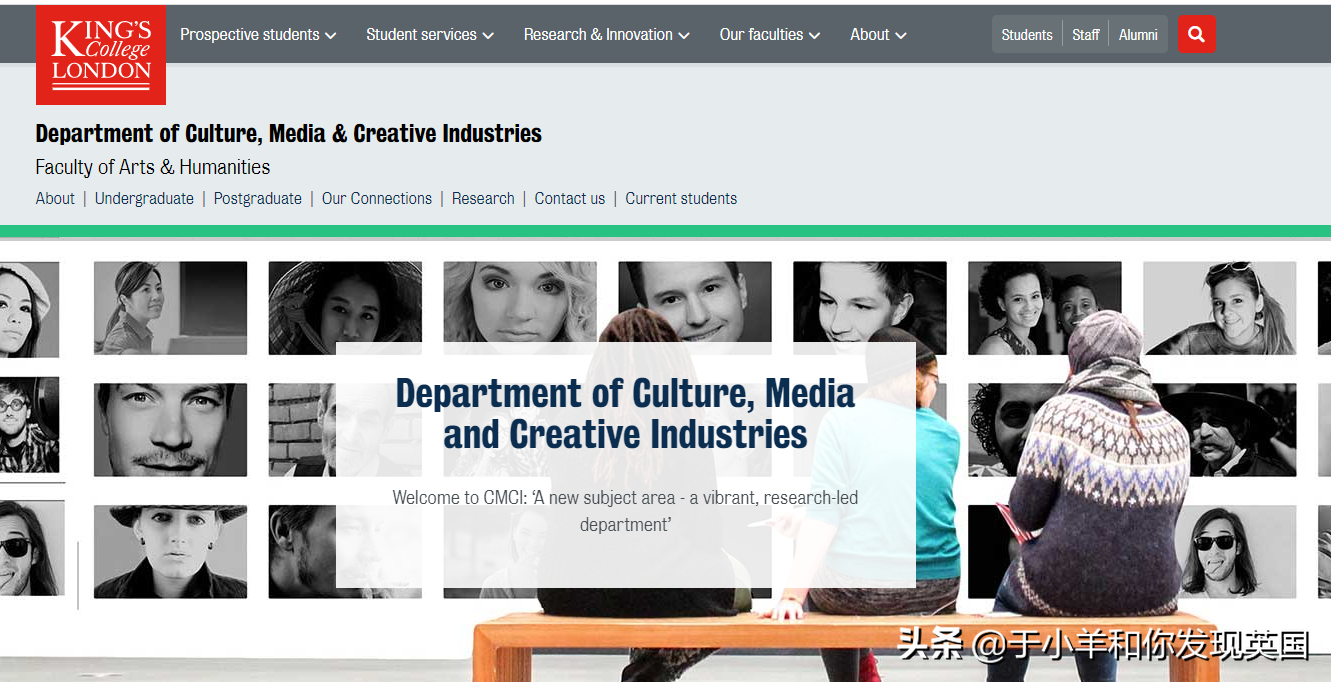
Task: Click the large banner title Department of Culture, Media and Creative Industries
Action: coord(626,414)
